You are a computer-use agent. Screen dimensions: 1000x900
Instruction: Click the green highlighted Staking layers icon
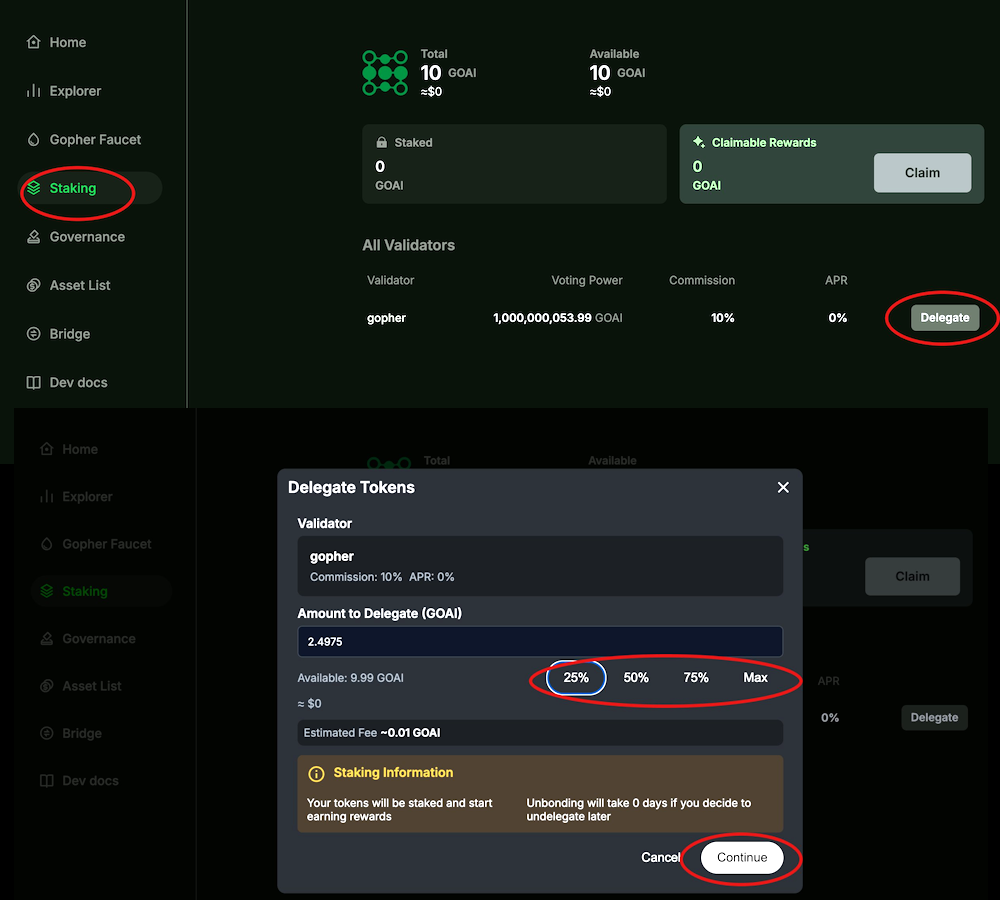tap(33, 188)
